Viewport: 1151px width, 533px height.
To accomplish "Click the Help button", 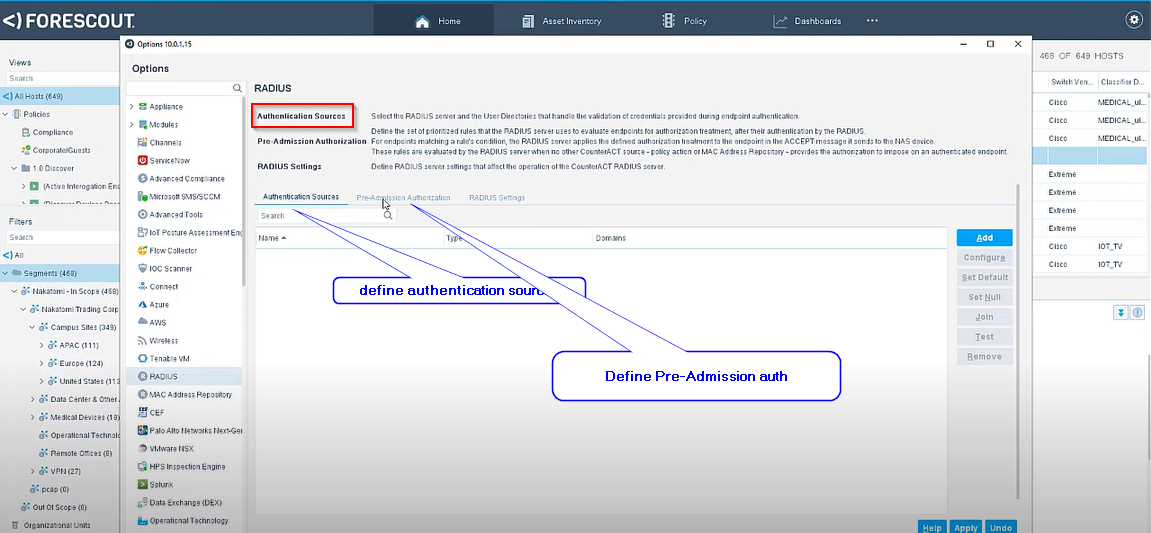I will click(x=932, y=527).
